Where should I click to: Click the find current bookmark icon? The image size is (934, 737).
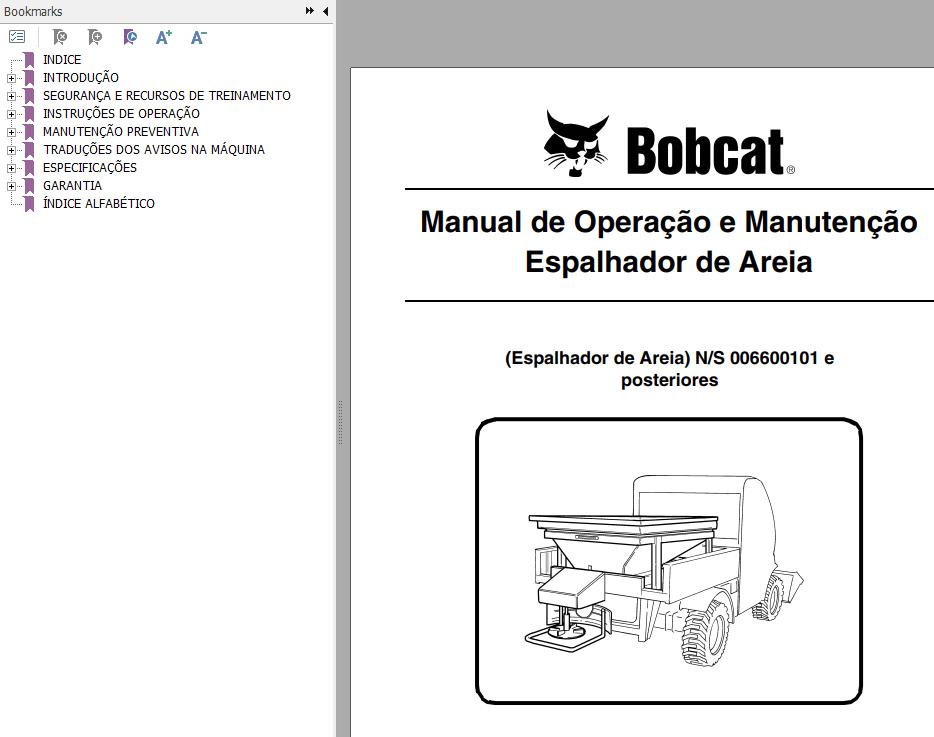click(x=130, y=38)
